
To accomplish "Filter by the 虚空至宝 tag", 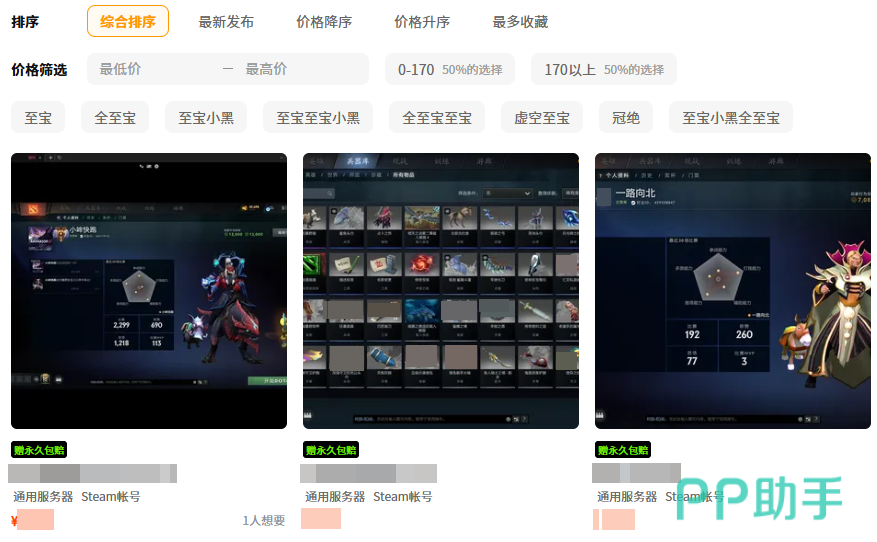I will pos(541,117).
